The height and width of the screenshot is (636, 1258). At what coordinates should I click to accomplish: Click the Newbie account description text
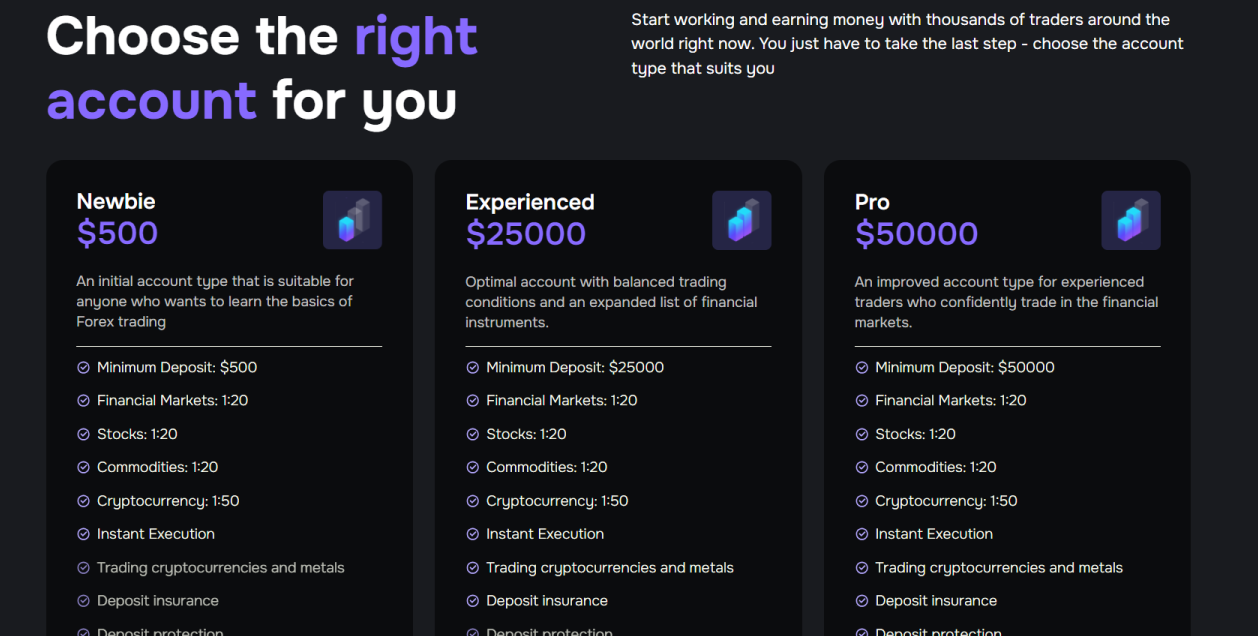point(215,301)
